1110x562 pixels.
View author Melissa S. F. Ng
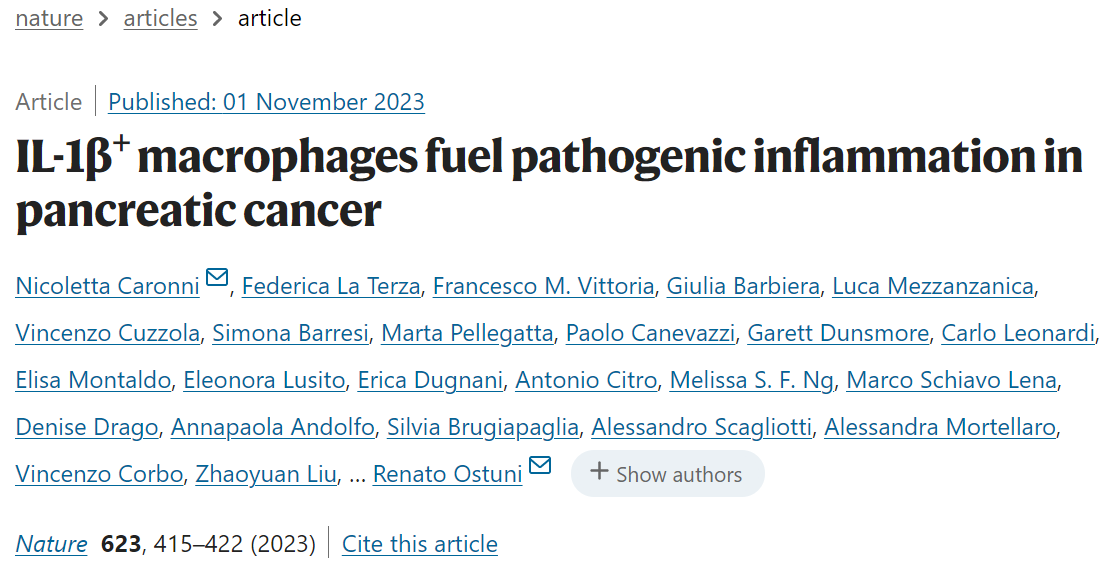(752, 380)
